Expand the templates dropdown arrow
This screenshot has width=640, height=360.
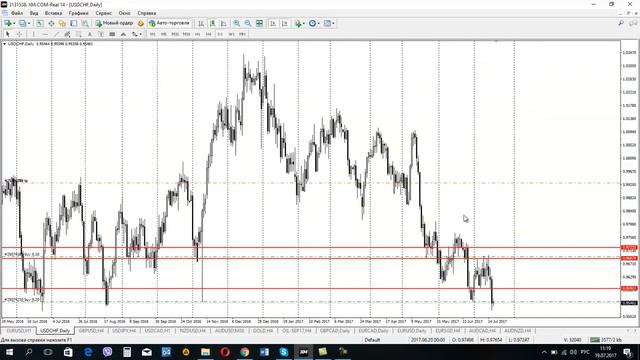click(333, 23)
